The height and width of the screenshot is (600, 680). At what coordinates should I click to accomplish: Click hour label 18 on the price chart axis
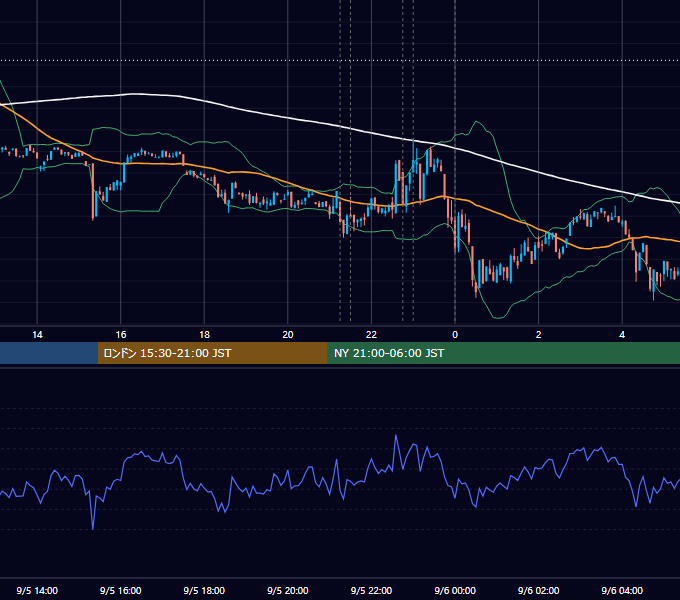[204, 335]
